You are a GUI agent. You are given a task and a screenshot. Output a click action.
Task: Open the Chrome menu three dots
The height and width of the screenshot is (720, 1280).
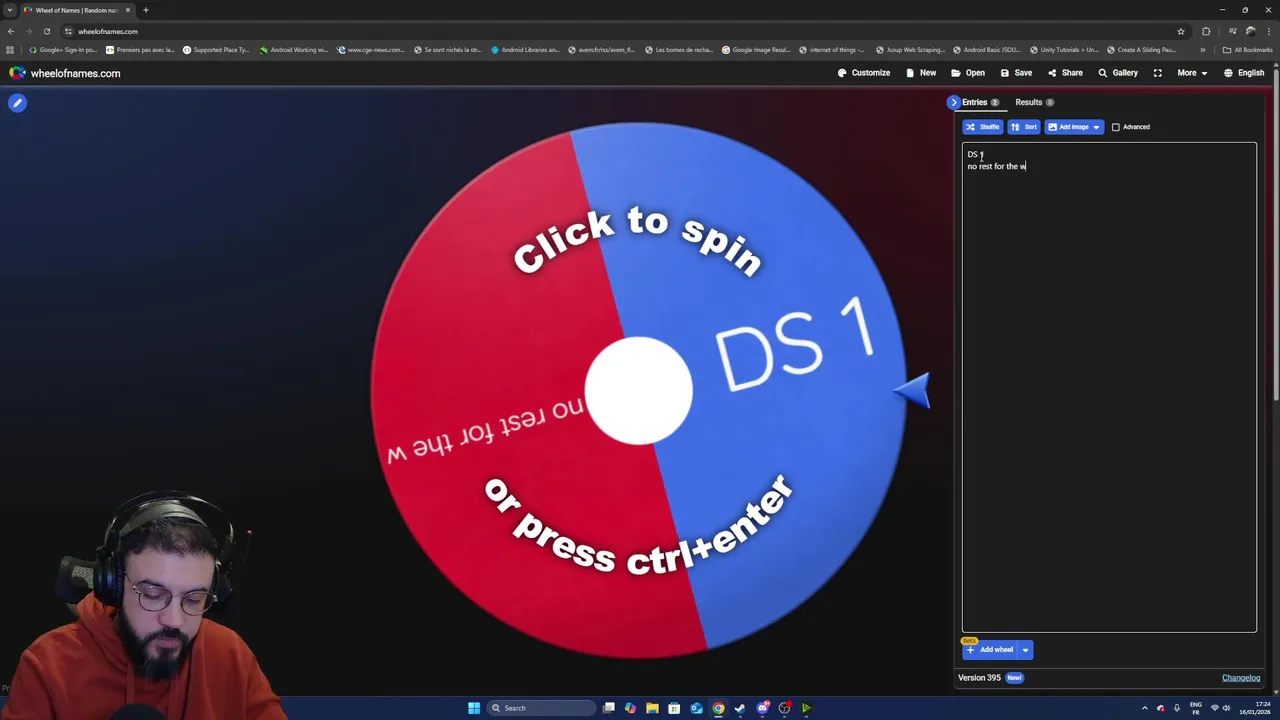1268,31
